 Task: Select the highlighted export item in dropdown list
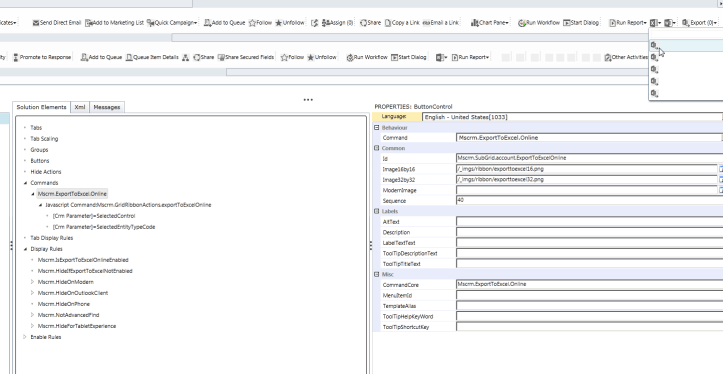coord(686,45)
